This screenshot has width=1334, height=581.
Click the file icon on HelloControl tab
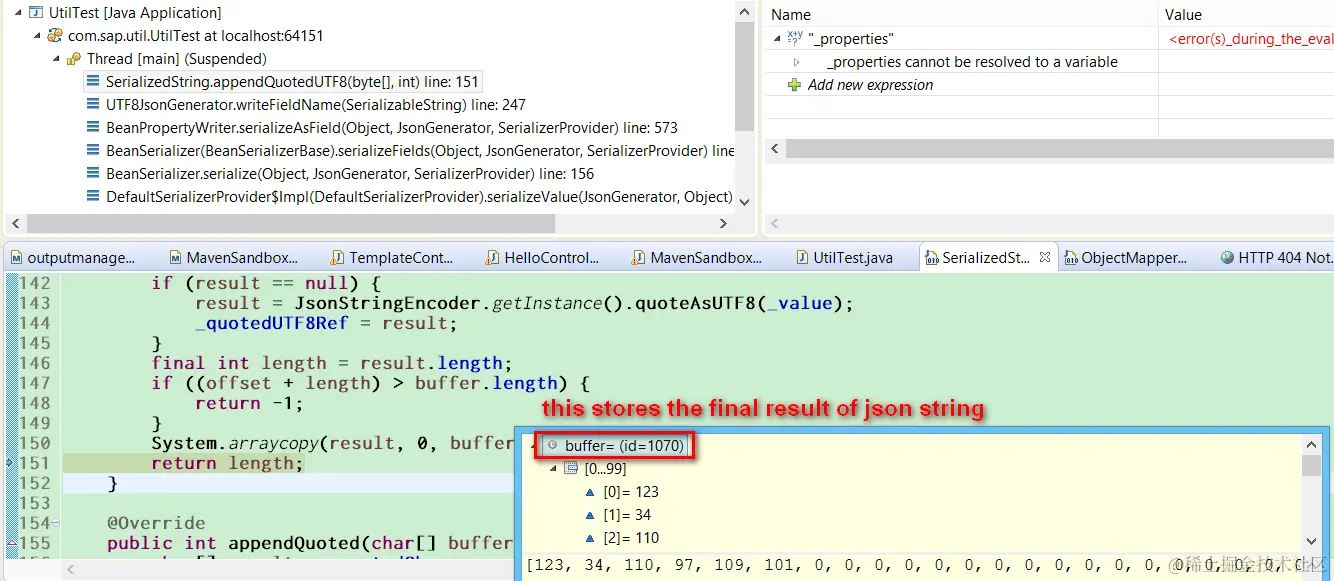493,258
